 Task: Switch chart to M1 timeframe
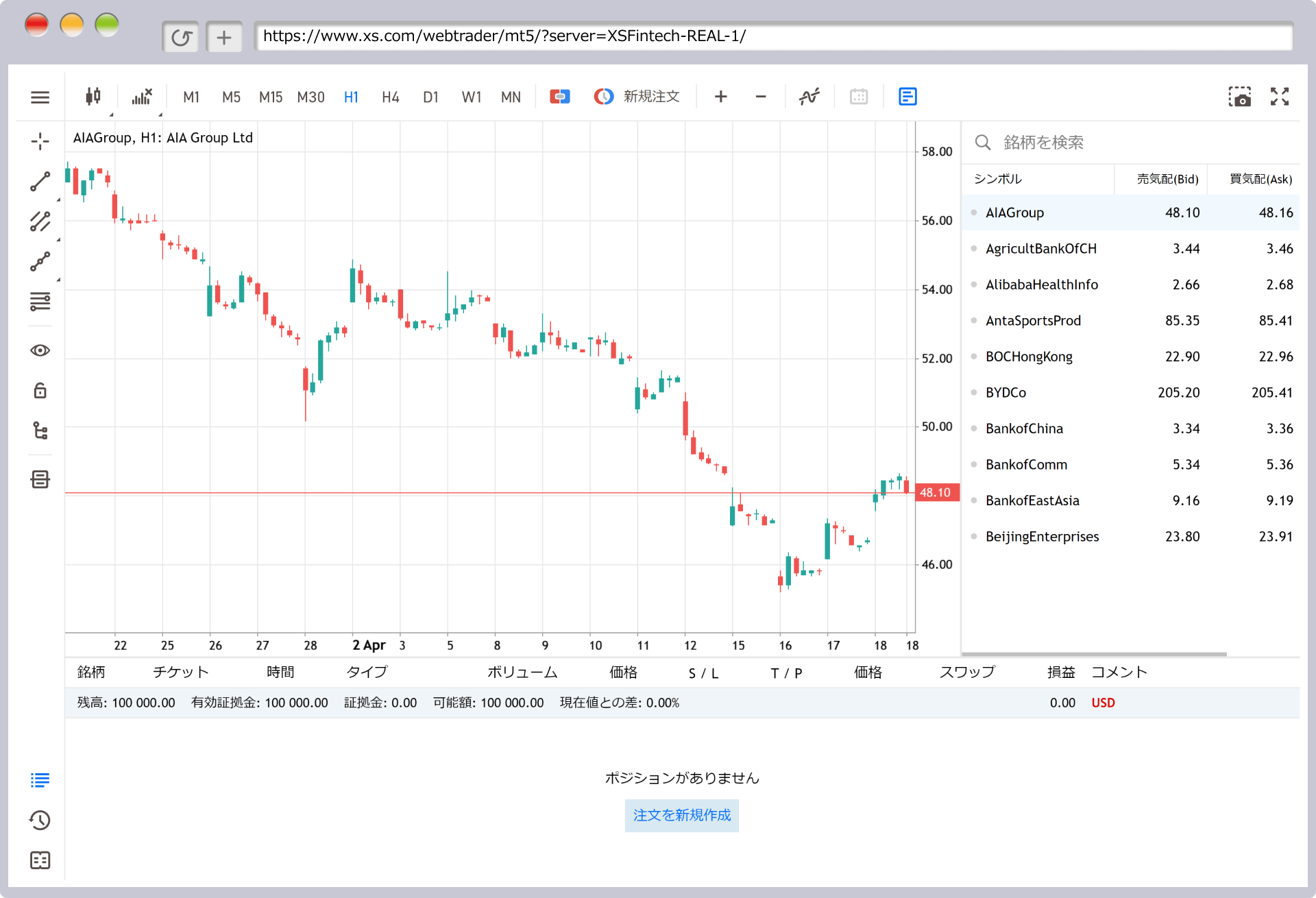[x=191, y=97]
